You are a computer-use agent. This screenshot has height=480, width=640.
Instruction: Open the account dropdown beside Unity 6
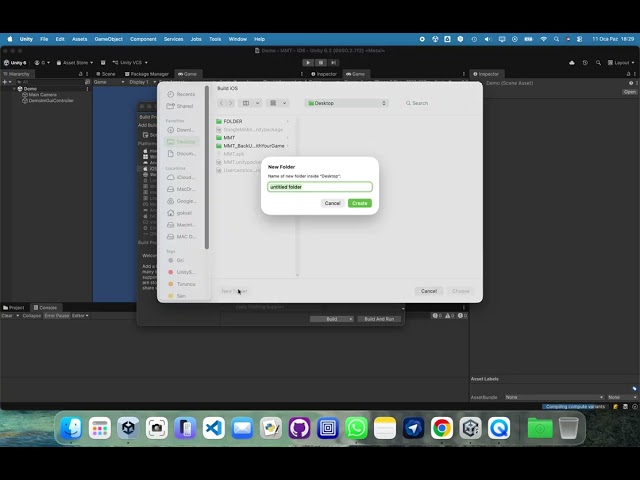(x=42, y=62)
